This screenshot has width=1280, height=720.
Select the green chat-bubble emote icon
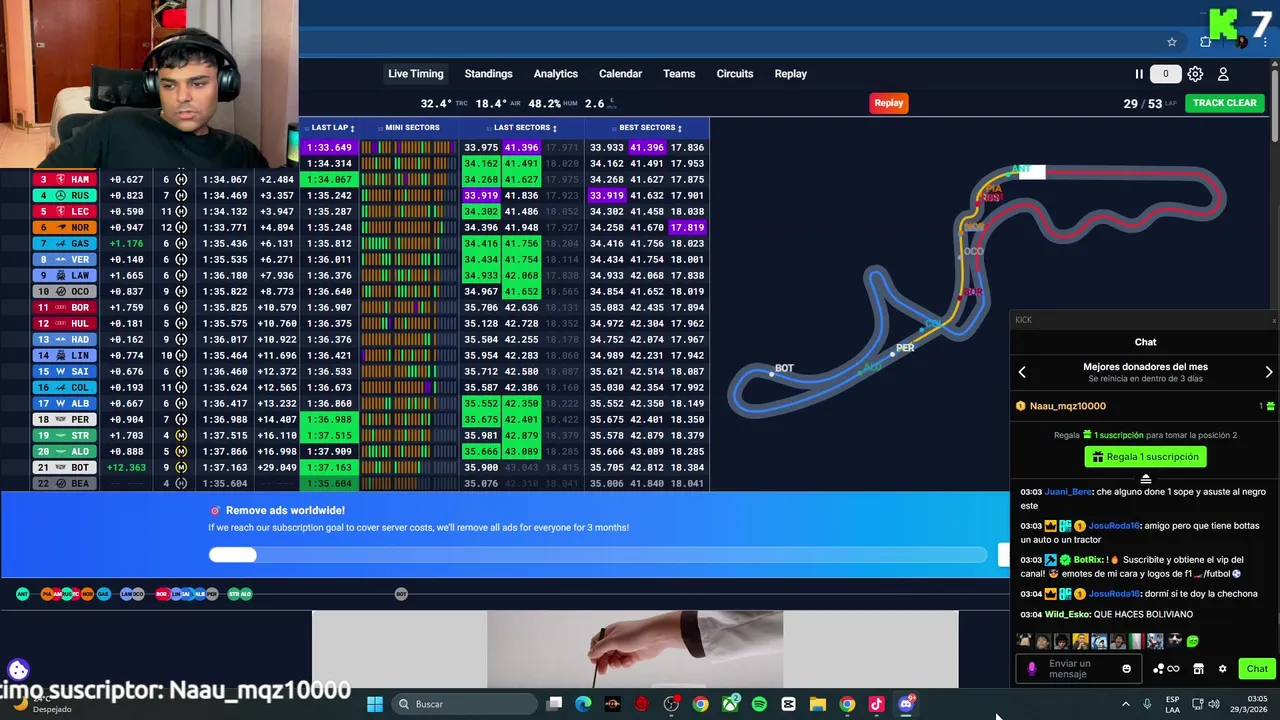point(1192,641)
